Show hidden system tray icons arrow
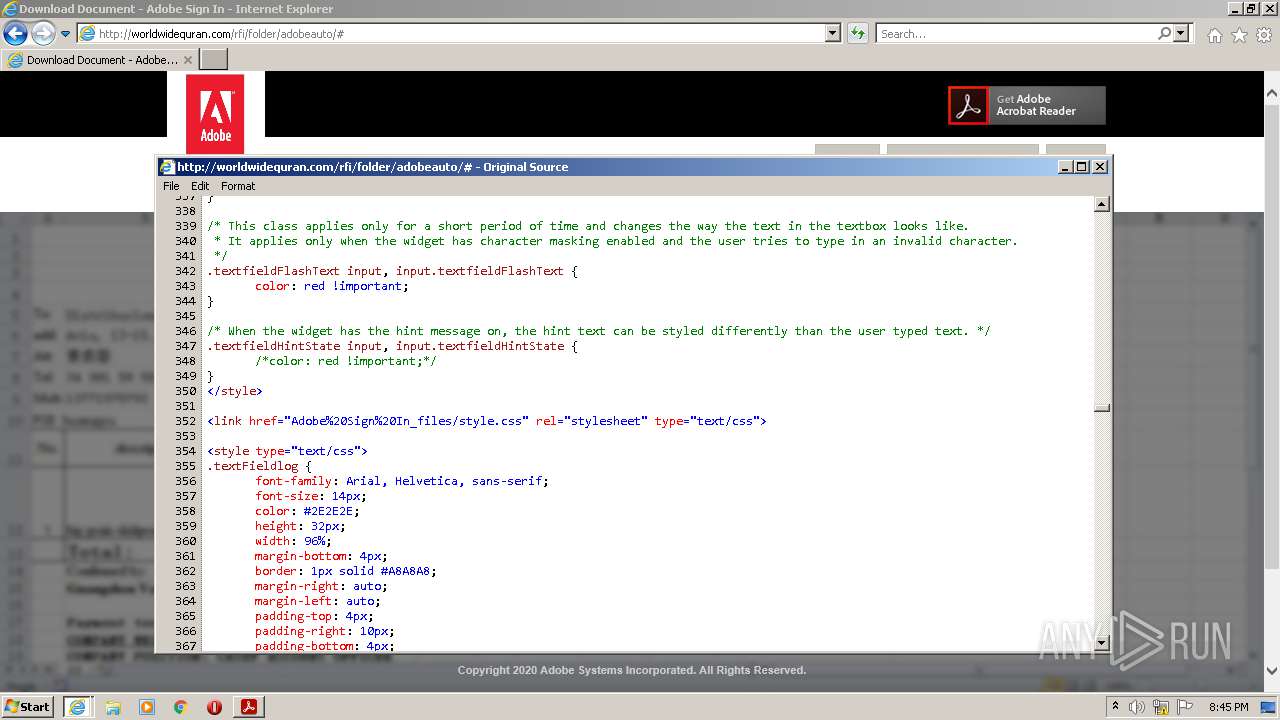This screenshot has width=1280, height=720. (1116, 706)
